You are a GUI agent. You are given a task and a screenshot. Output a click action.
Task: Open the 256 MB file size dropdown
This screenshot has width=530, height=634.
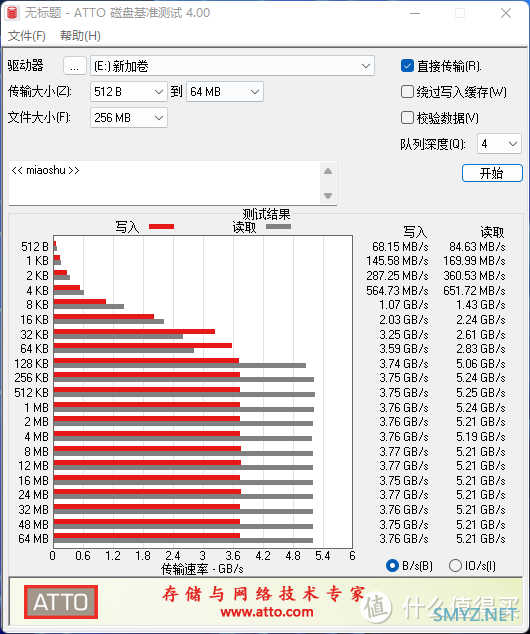pos(129,118)
